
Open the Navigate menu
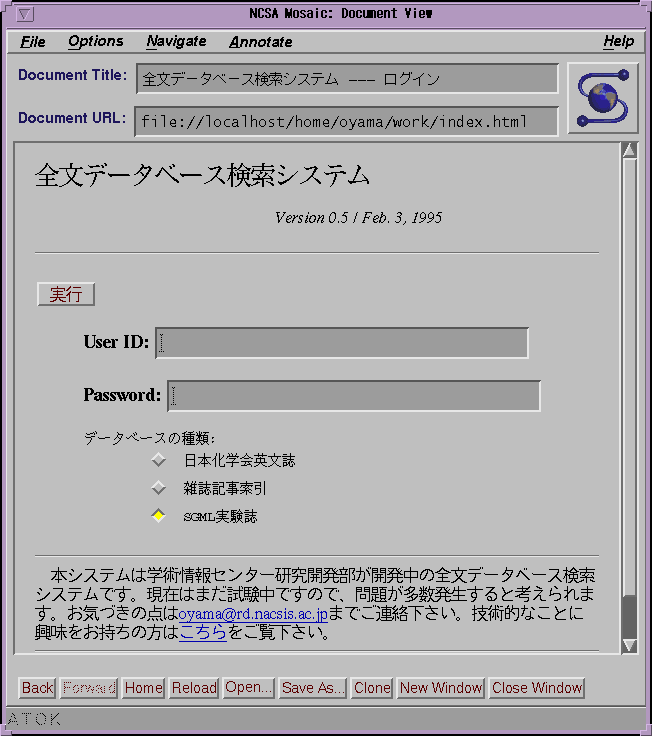[176, 42]
